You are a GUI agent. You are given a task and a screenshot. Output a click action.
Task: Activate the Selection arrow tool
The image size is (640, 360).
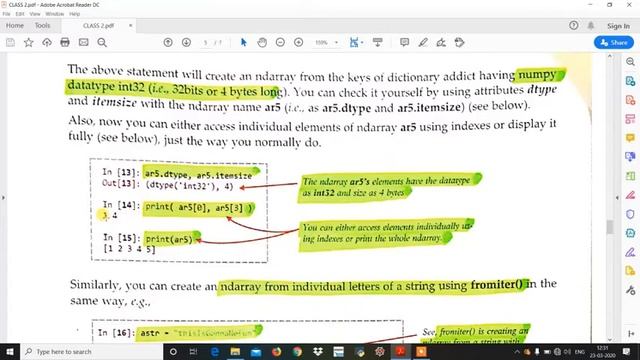point(244,42)
